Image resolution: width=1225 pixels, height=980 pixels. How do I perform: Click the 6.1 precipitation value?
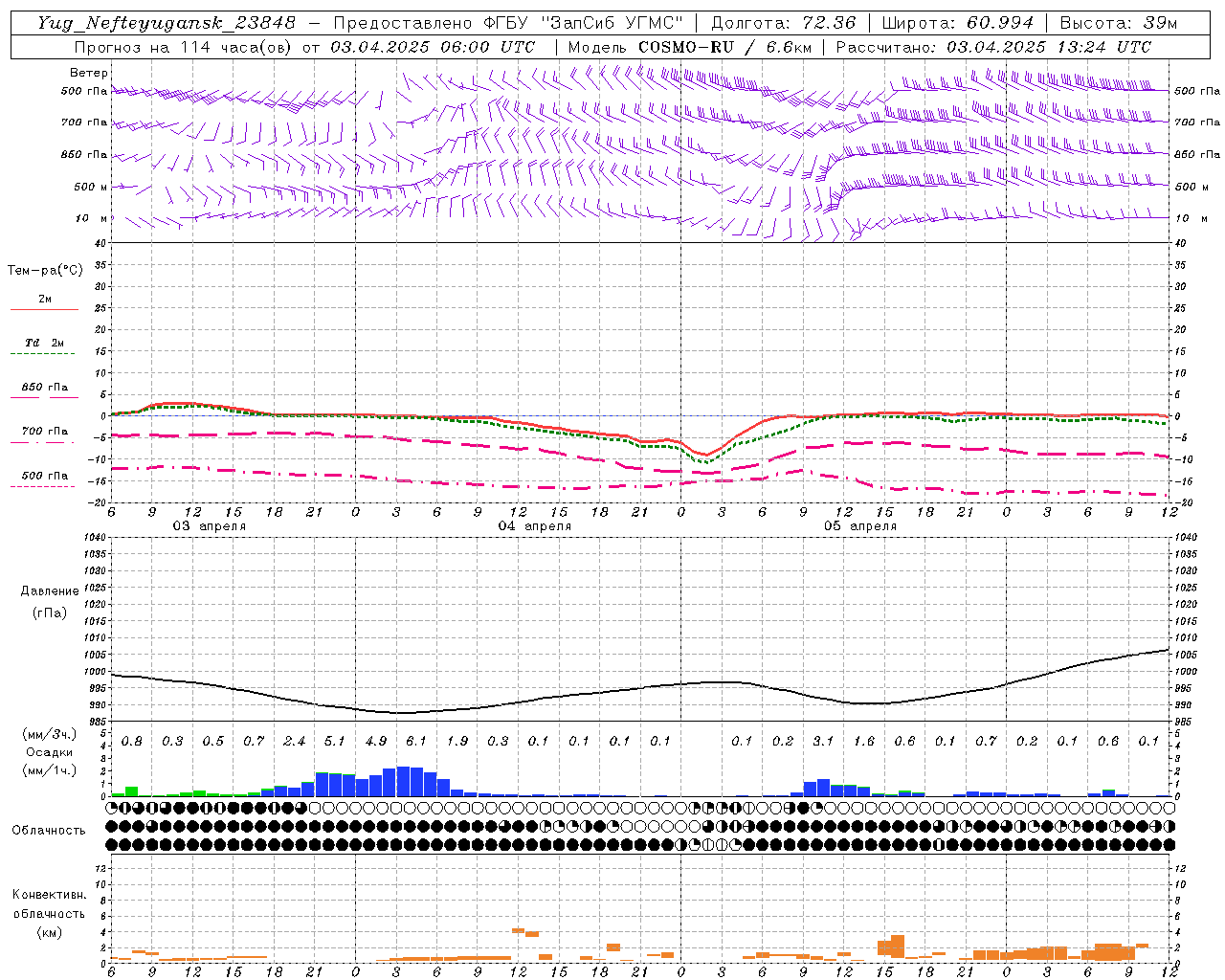pos(416,741)
